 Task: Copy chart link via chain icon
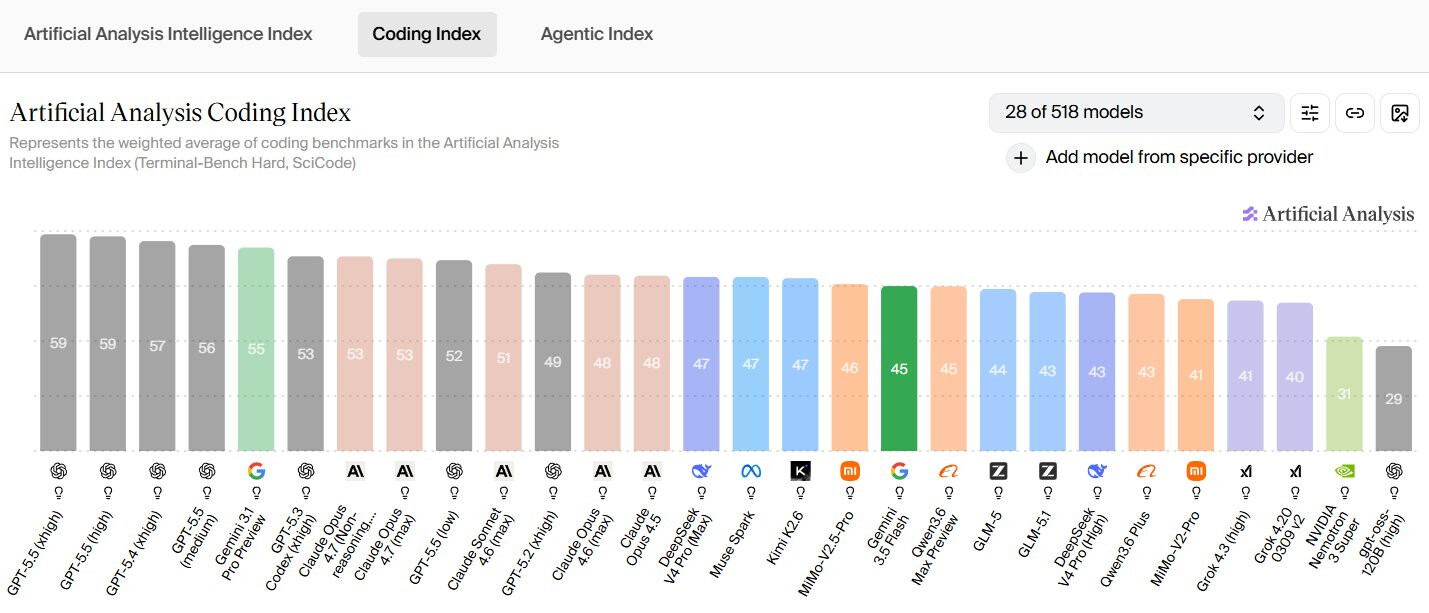point(1355,113)
